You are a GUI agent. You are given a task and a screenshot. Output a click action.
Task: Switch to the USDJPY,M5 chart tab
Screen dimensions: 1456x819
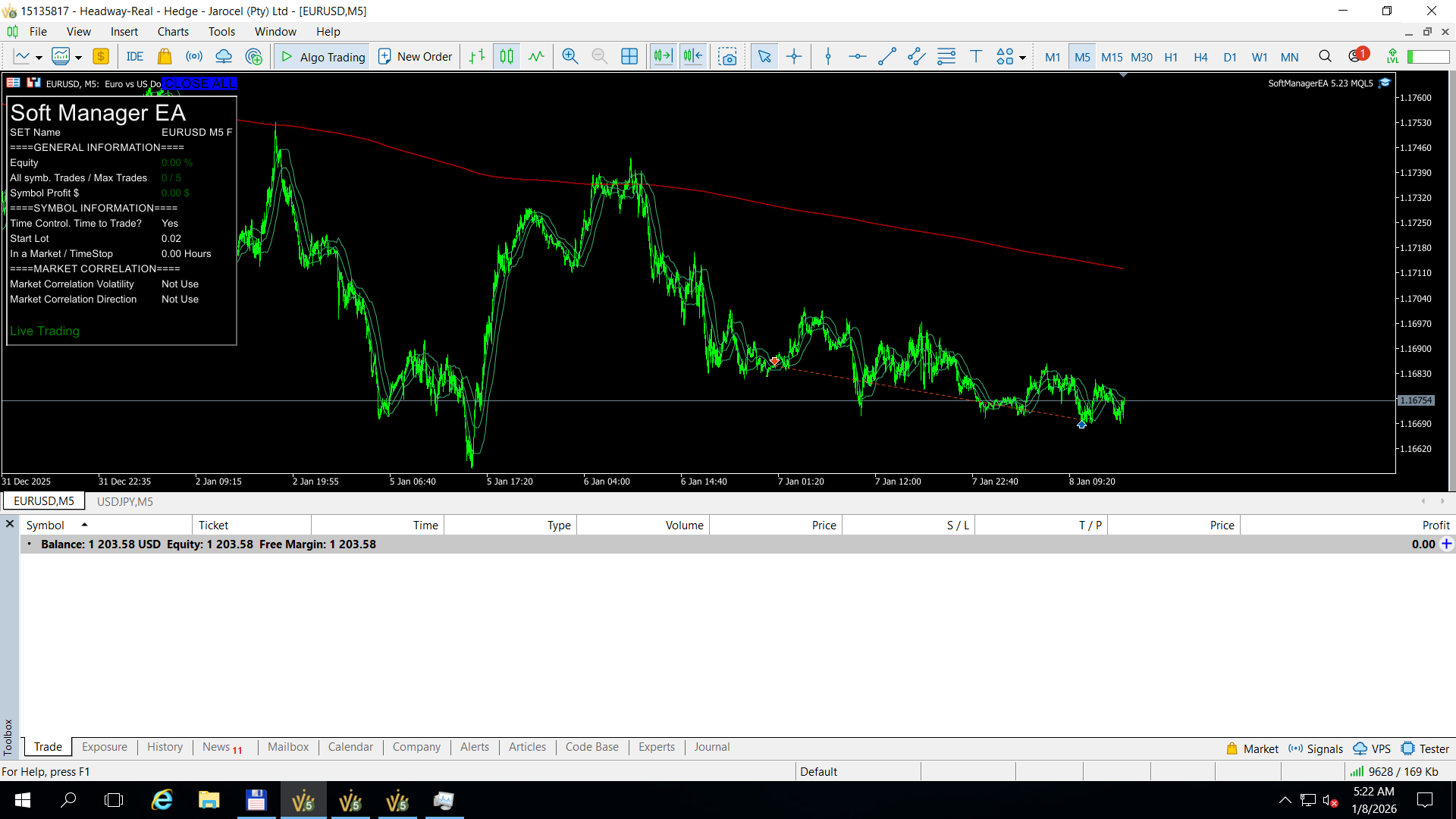pos(125,501)
